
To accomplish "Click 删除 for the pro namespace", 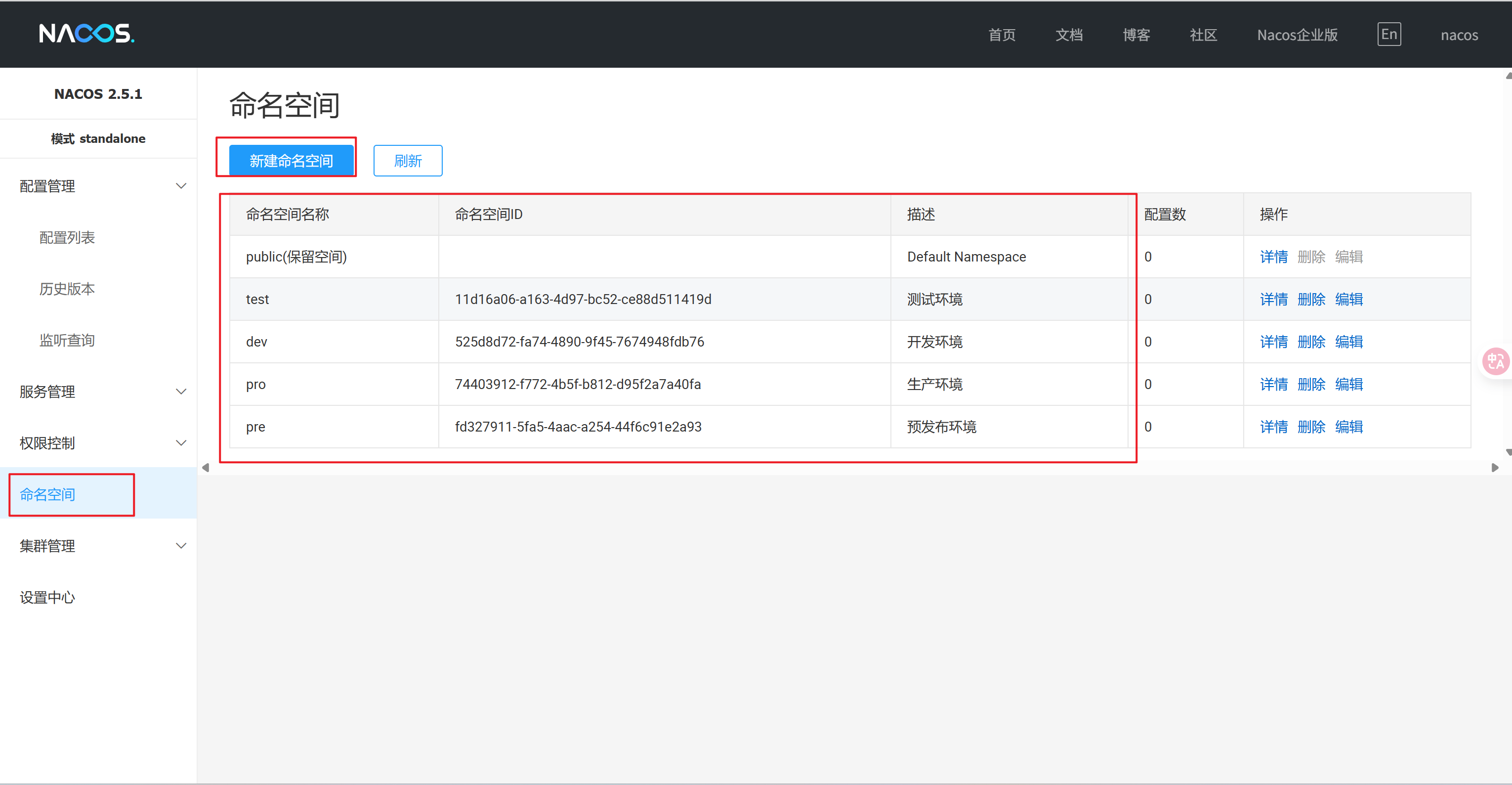I will [x=1311, y=384].
